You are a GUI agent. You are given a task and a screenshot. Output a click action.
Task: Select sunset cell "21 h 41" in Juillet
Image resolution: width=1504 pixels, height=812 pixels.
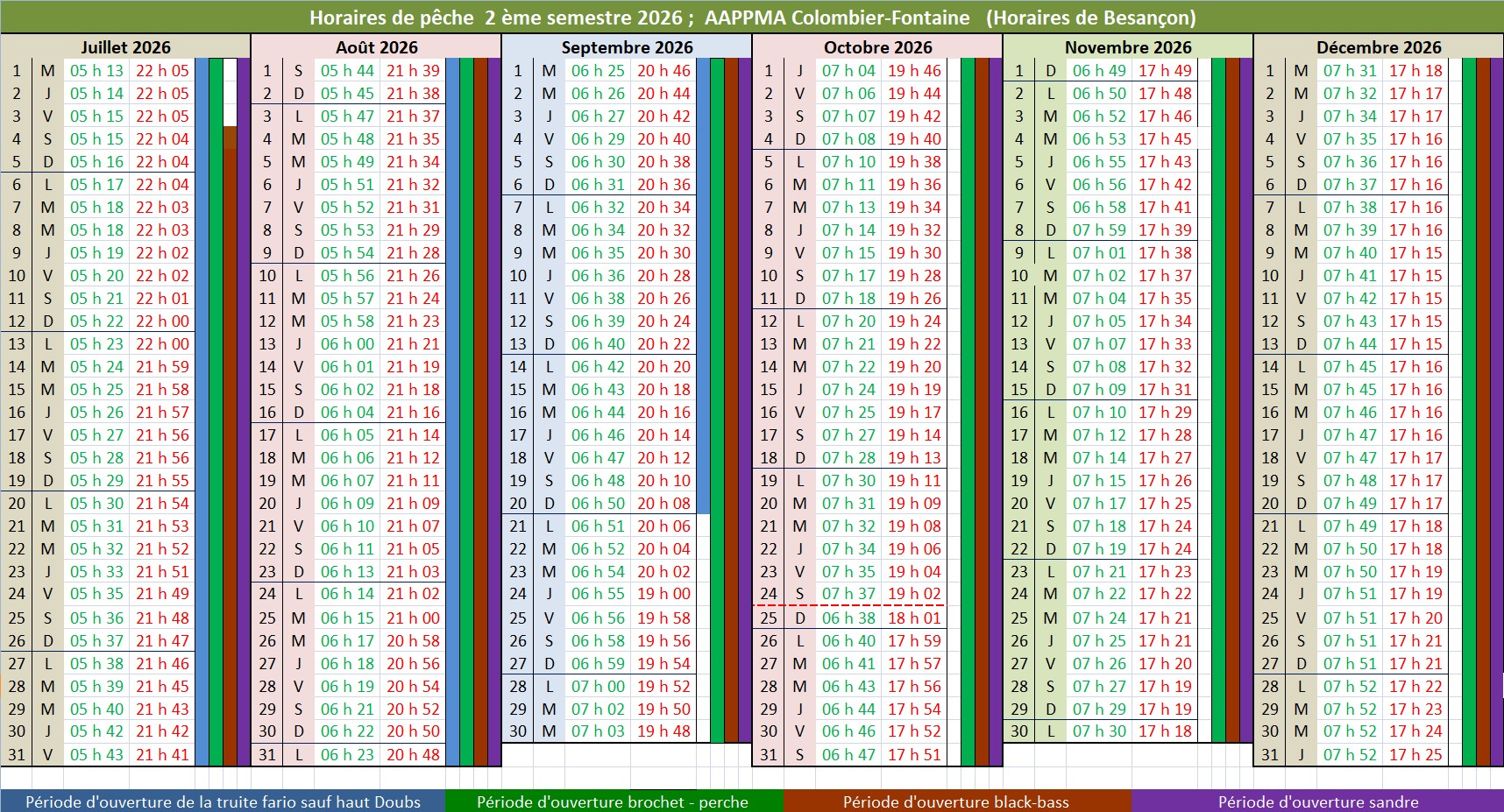162,754
